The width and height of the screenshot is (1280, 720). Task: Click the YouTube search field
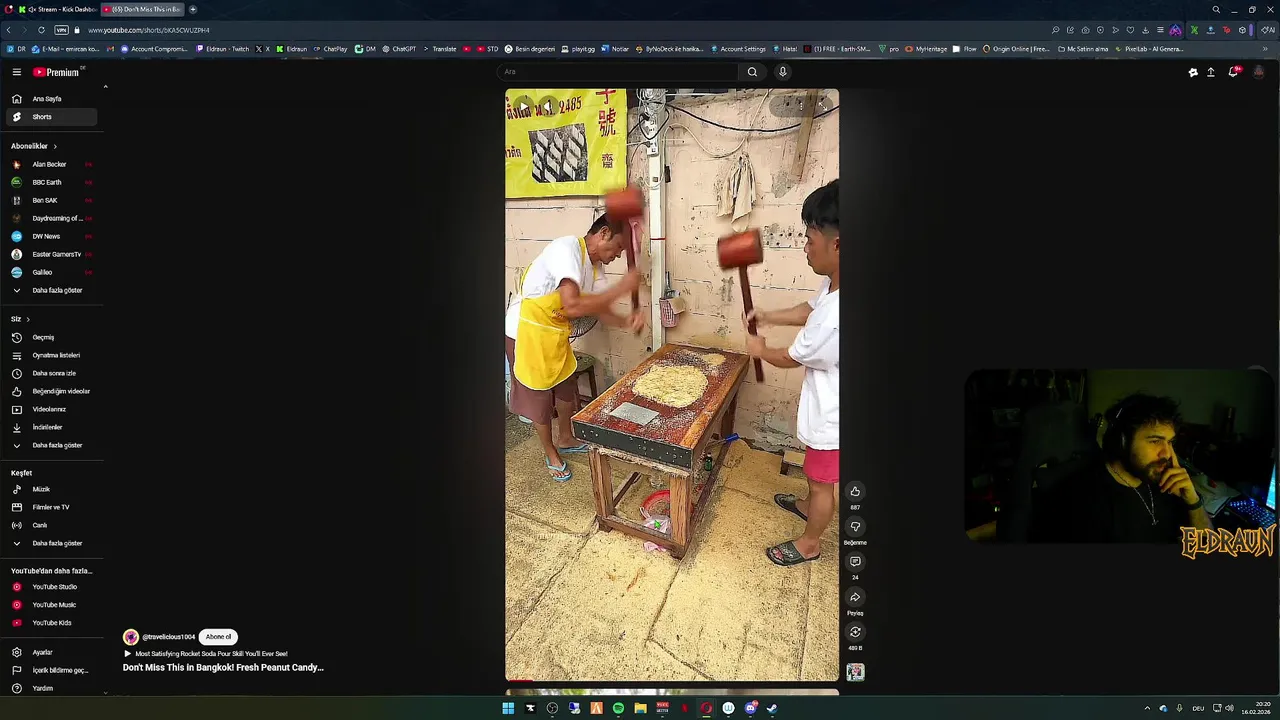pyautogui.click(x=618, y=72)
